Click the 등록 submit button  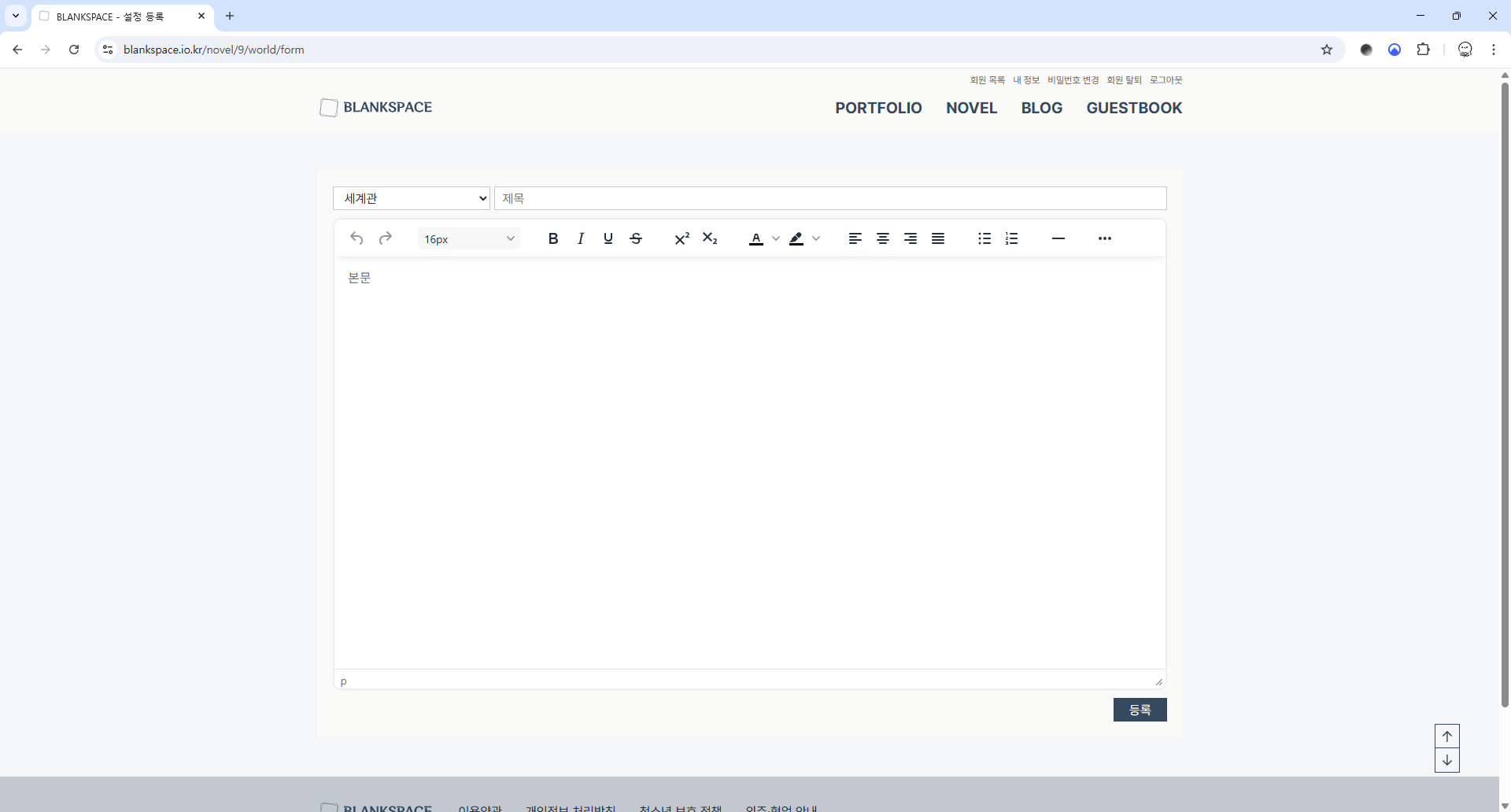point(1140,710)
